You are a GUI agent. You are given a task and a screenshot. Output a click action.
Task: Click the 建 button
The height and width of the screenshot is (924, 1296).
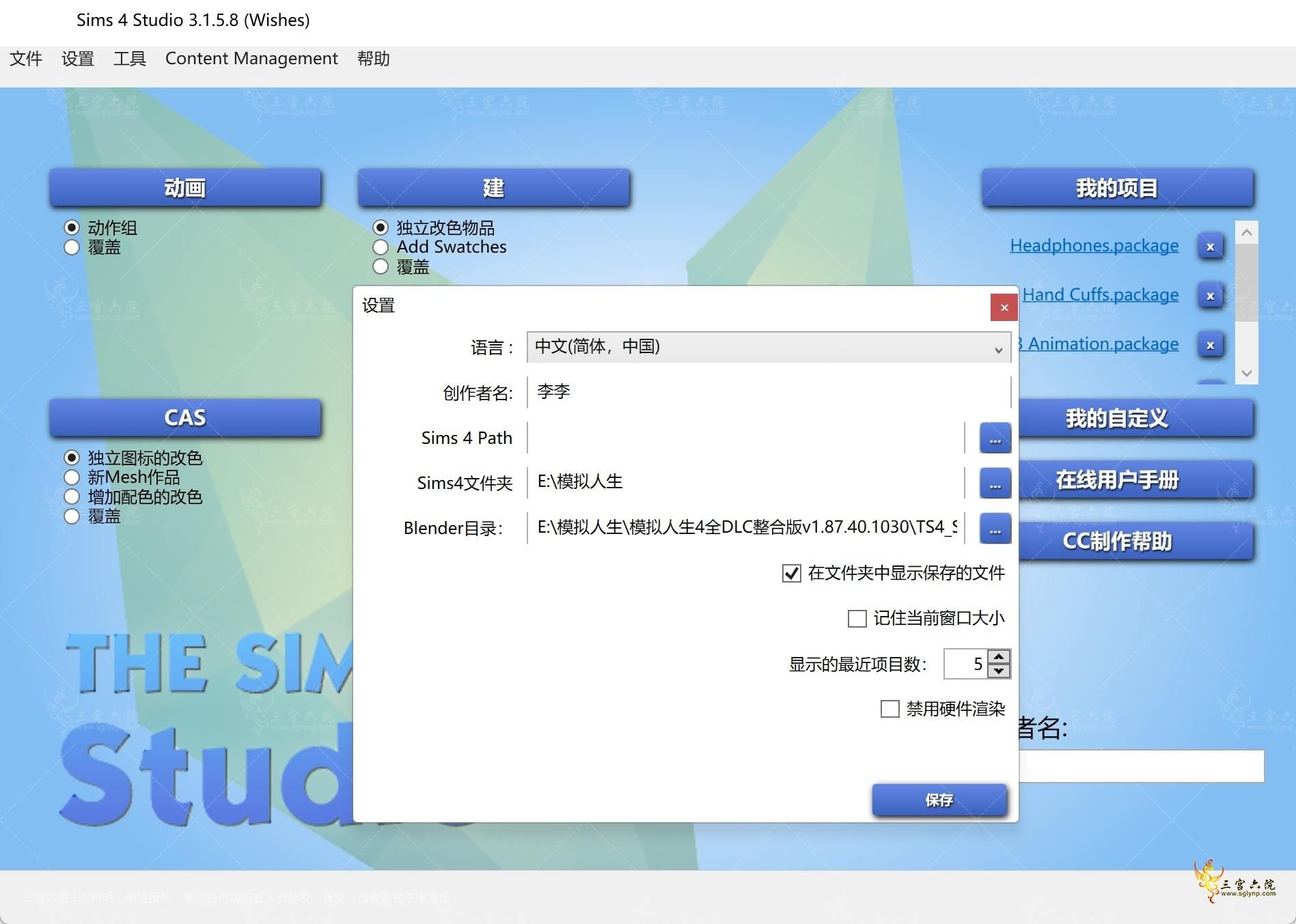click(x=494, y=188)
